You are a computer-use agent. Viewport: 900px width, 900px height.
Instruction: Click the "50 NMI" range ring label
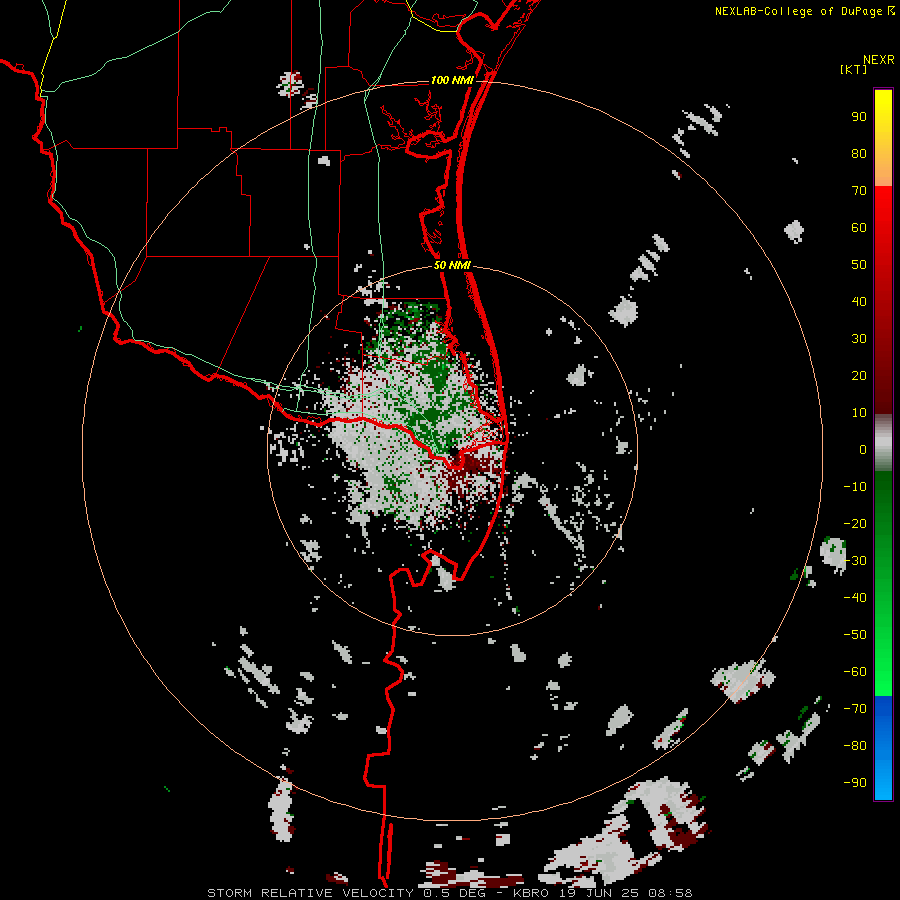(x=452, y=265)
